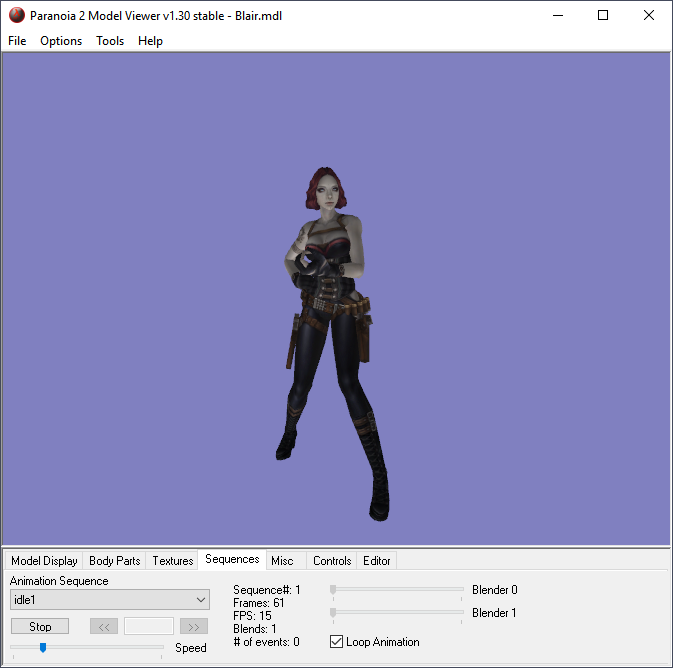This screenshot has height=668, width=673.
Task: Click the Stop animation button
Action: pyautogui.click(x=40, y=626)
